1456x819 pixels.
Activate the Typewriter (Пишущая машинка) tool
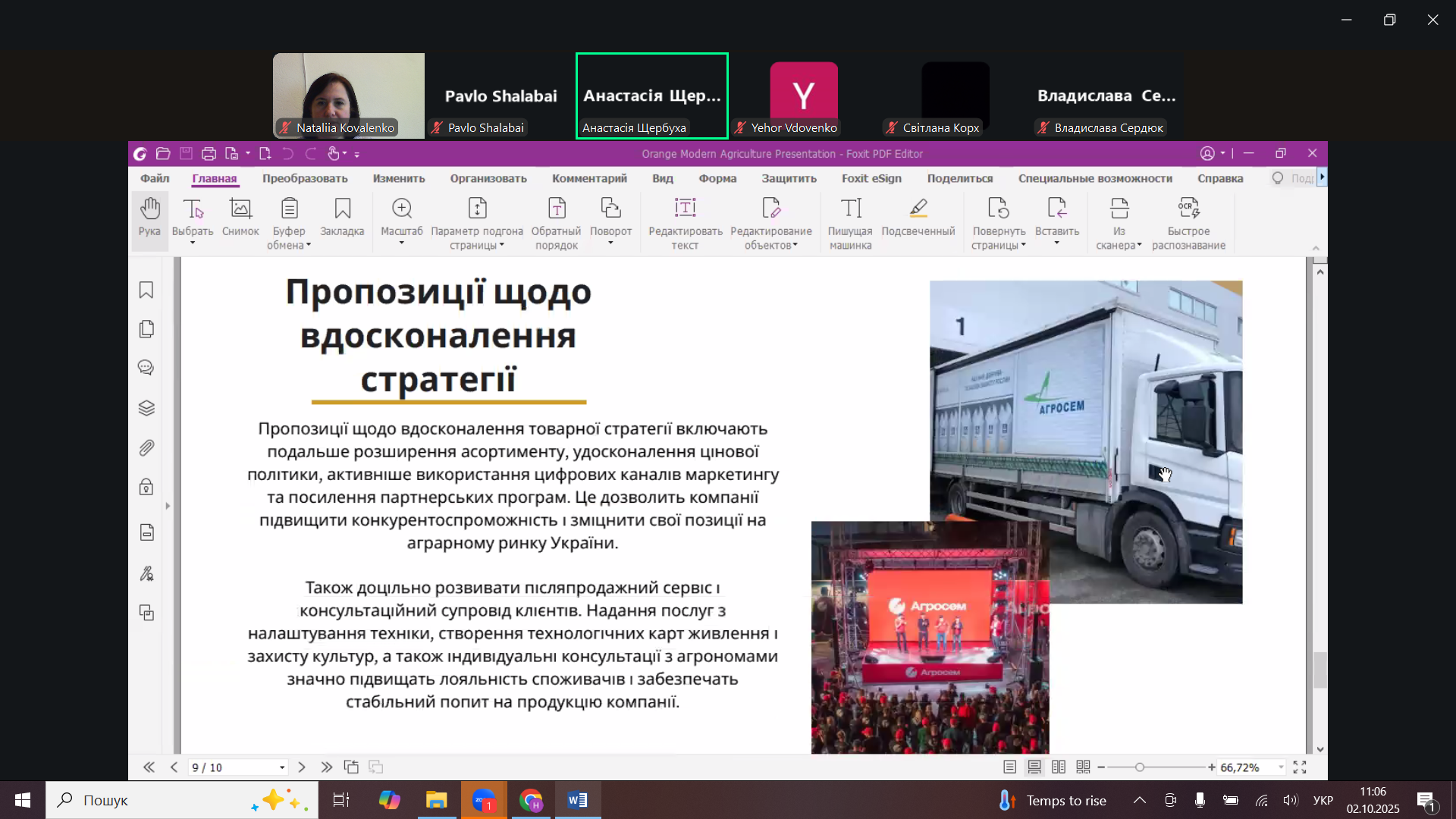[850, 223]
